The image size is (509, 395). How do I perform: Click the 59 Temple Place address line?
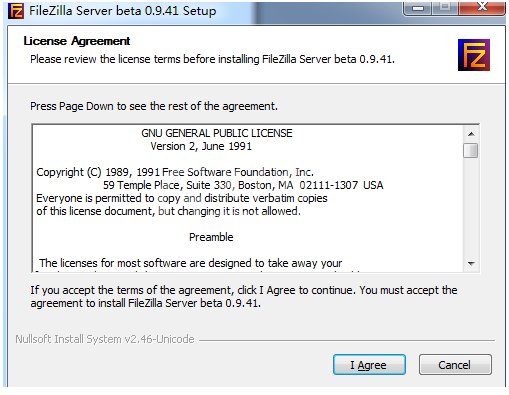click(243, 185)
